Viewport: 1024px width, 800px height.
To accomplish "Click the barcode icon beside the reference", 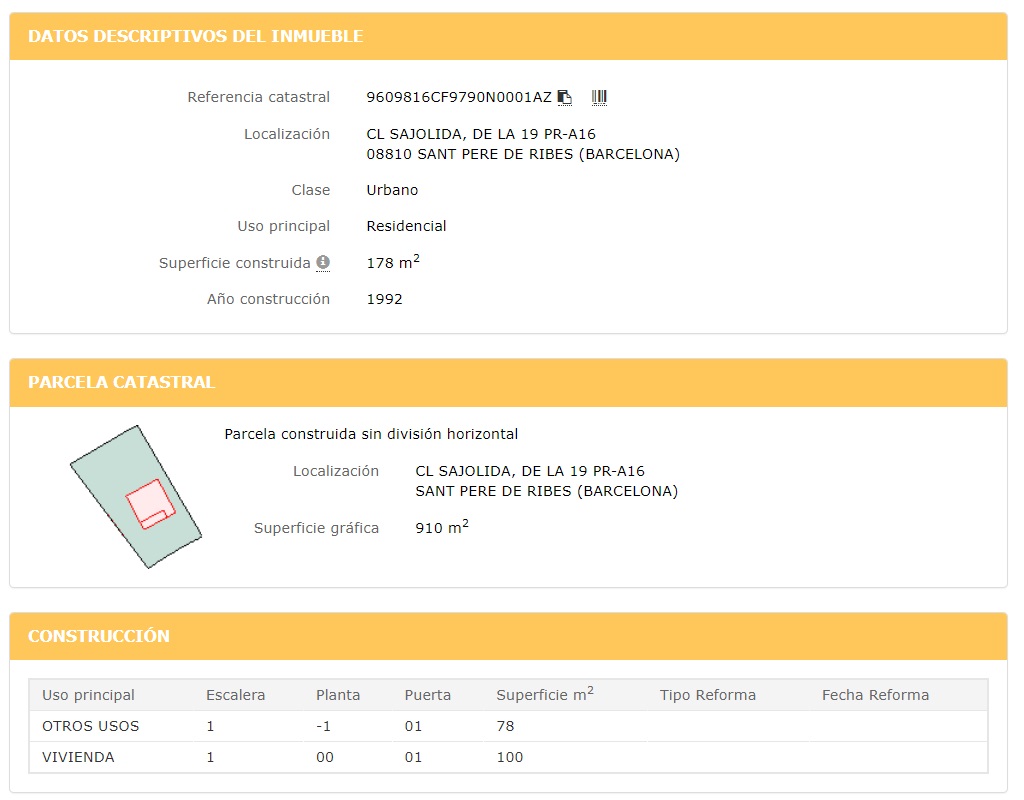I will click(599, 97).
